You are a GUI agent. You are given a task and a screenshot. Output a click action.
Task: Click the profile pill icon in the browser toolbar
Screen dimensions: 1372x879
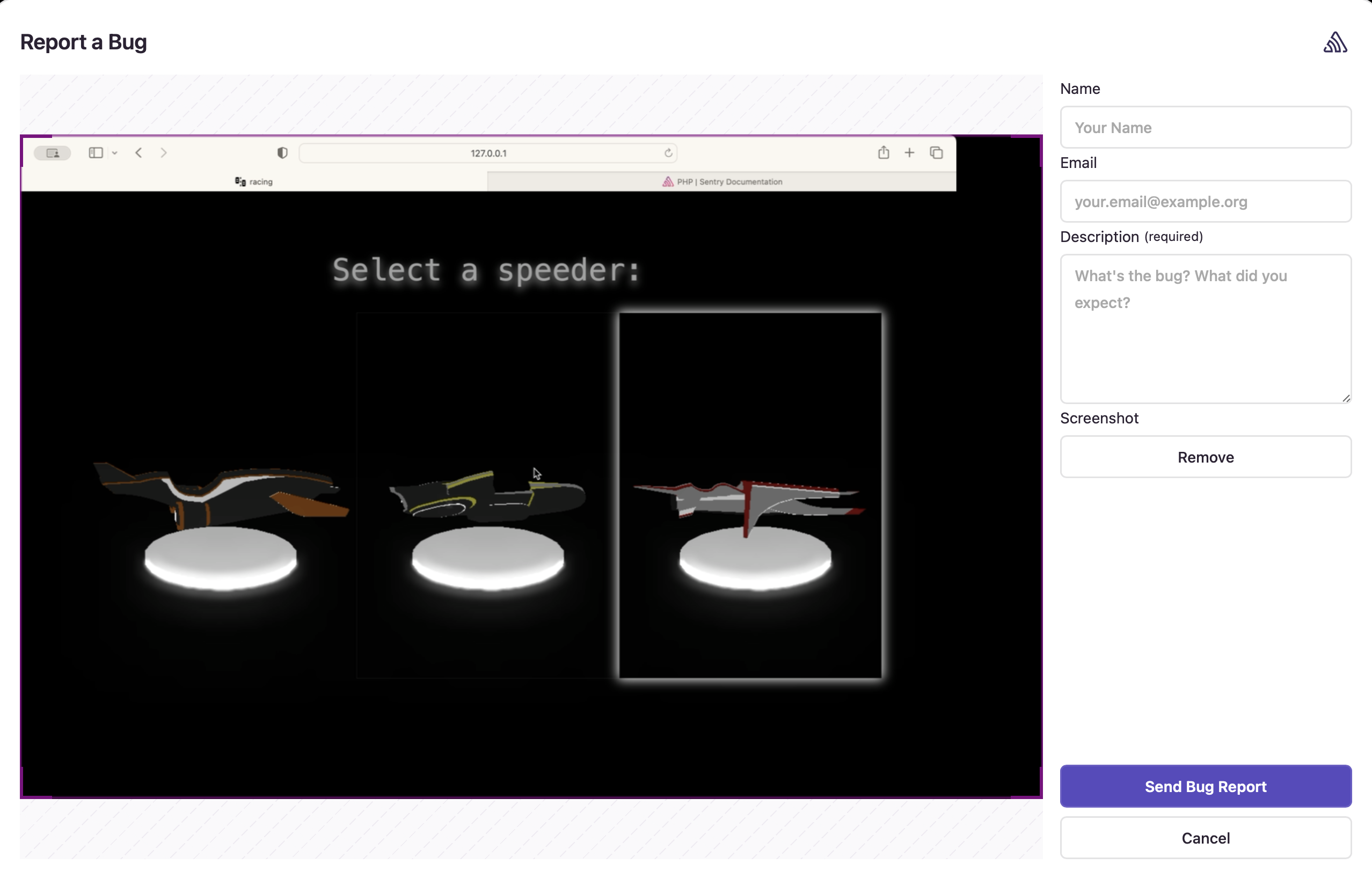tap(53, 153)
